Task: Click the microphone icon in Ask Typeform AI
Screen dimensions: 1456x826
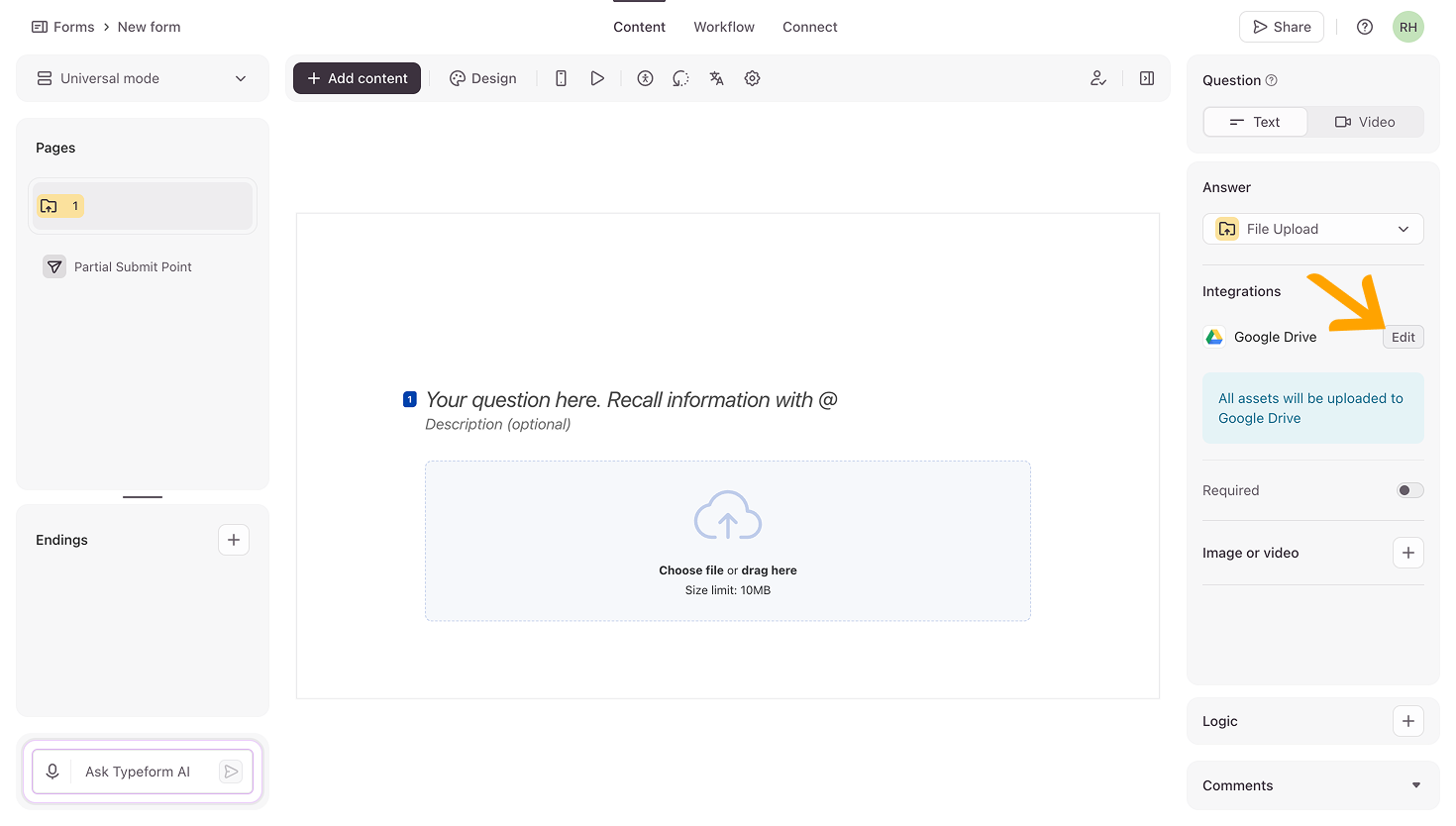Action: click(x=52, y=772)
